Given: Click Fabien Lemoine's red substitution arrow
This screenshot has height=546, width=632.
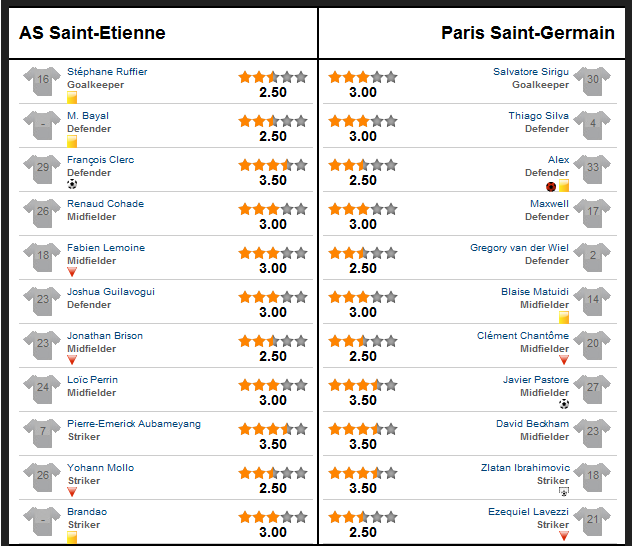Looking at the screenshot, I should tap(72, 272).
